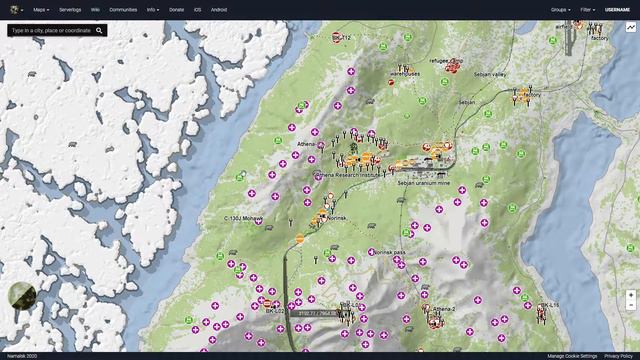The height and width of the screenshot is (360, 640).
Task: Select the red BK-T12 bunker marker
Action: coord(336,37)
